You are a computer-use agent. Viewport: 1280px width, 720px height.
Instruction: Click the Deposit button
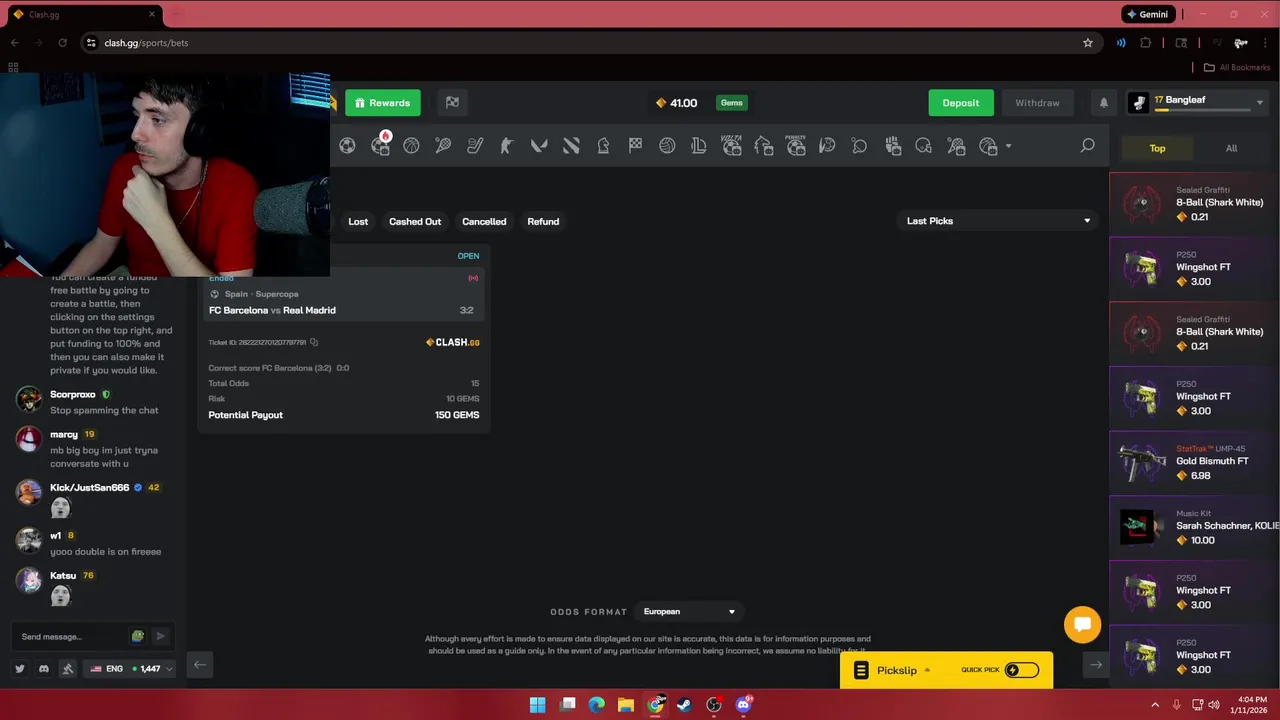(960, 103)
